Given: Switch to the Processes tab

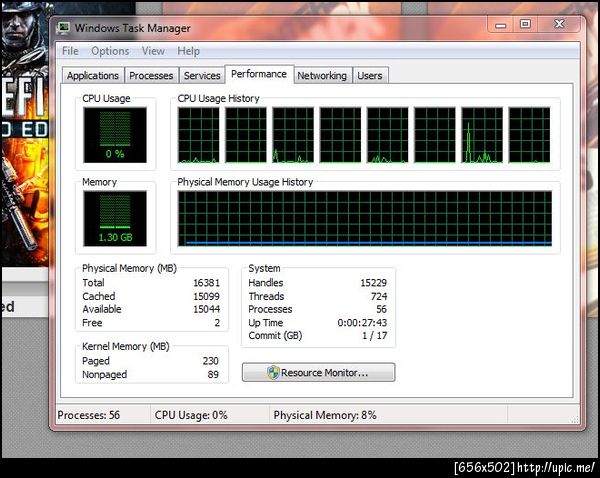Looking at the screenshot, I should (151, 75).
